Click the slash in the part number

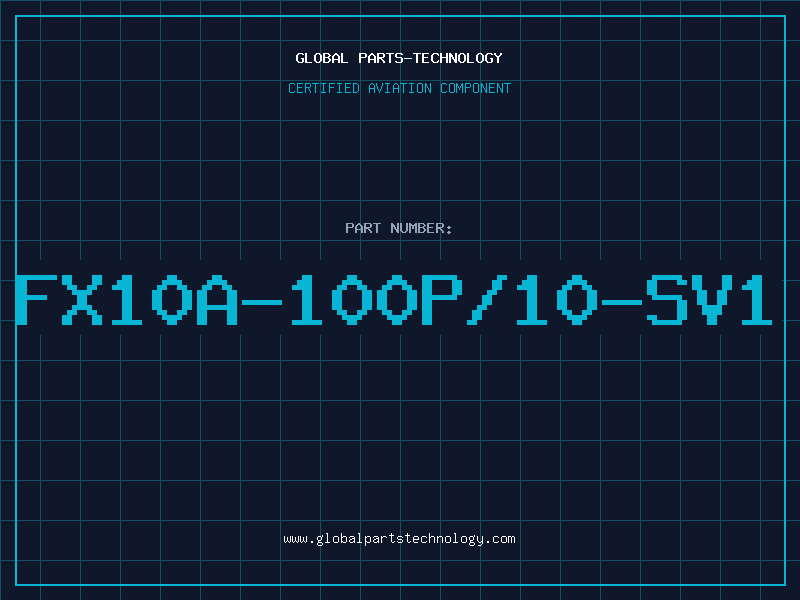pos(487,299)
